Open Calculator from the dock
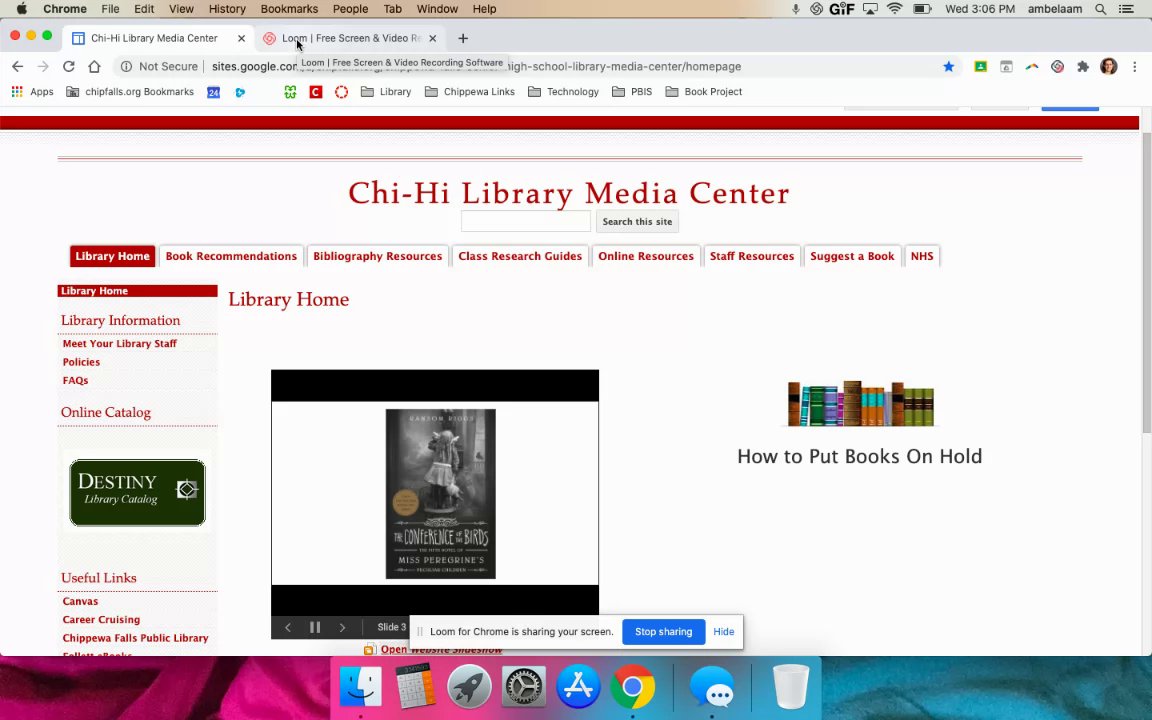 415,686
